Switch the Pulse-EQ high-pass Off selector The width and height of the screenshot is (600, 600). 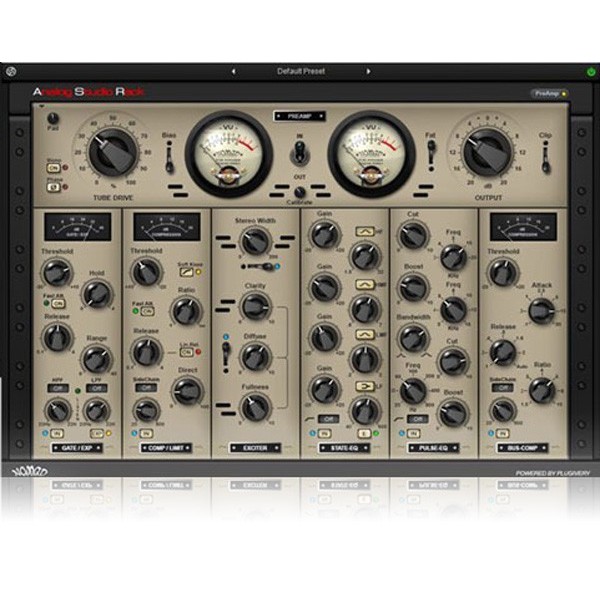417,419
